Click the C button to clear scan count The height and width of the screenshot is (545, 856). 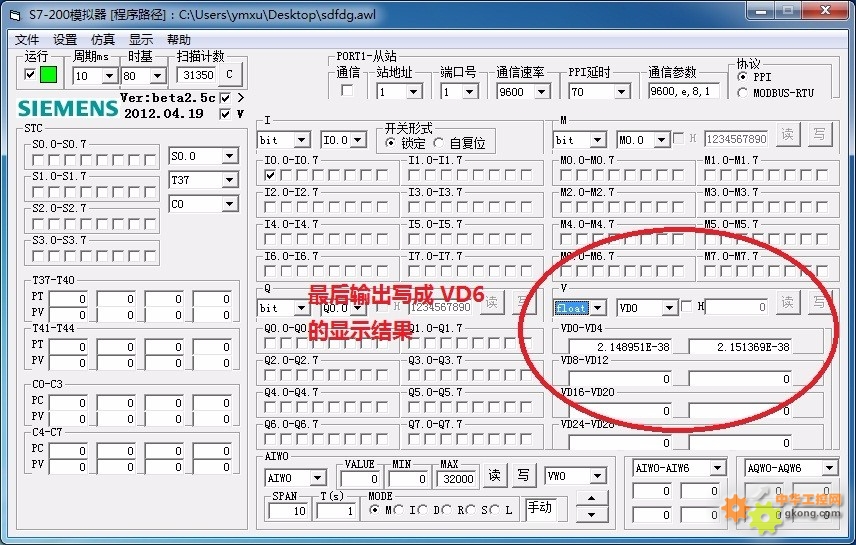click(229, 75)
